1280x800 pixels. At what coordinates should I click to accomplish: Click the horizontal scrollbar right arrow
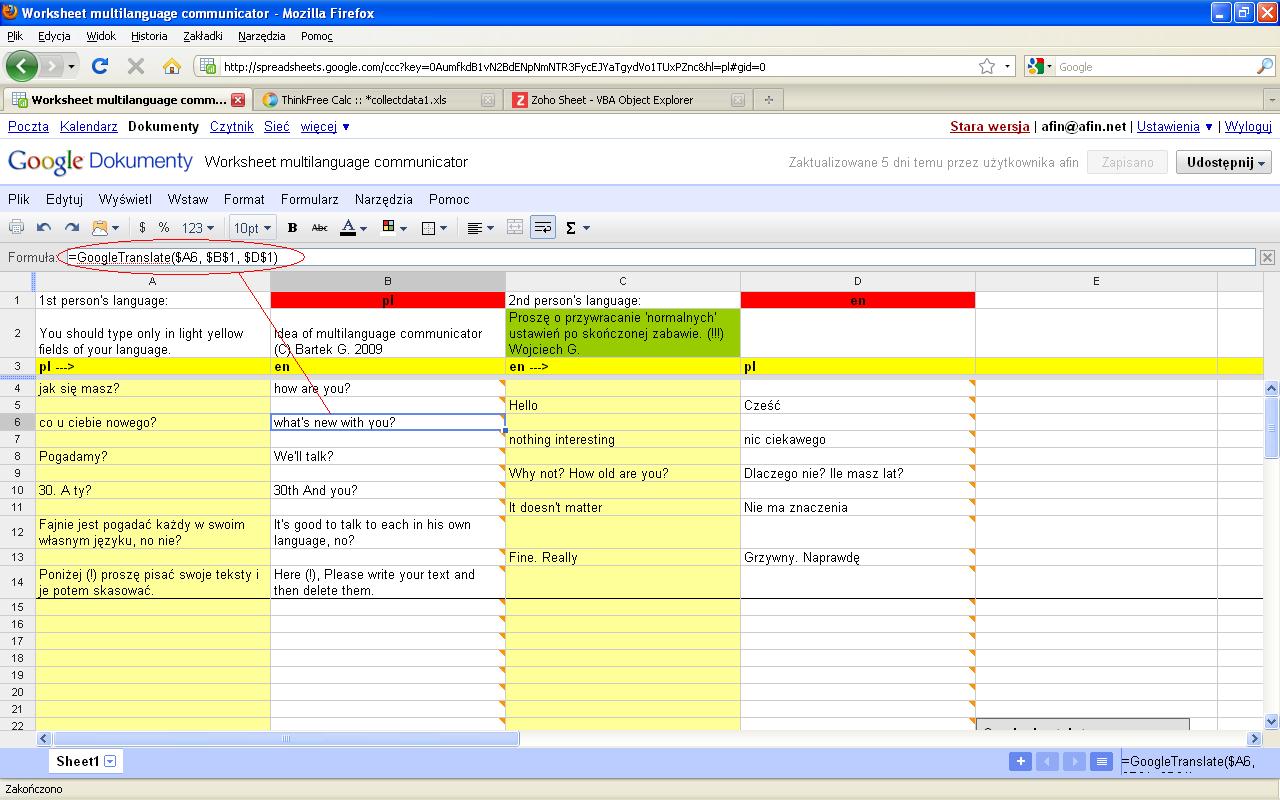[x=1255, y=739]
